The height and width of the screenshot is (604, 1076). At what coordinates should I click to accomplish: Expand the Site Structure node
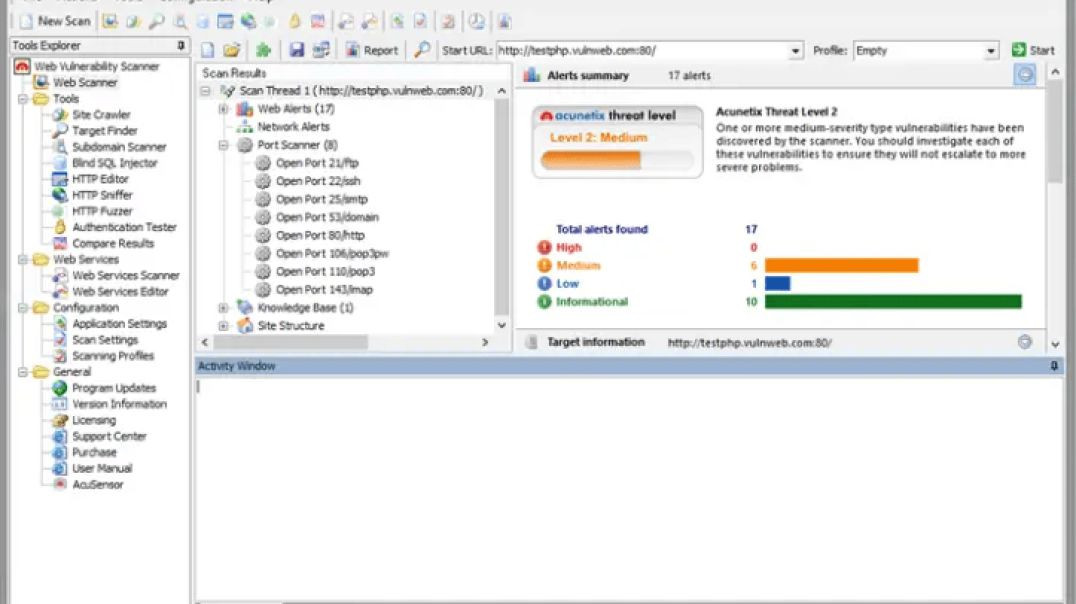(223, 326)
